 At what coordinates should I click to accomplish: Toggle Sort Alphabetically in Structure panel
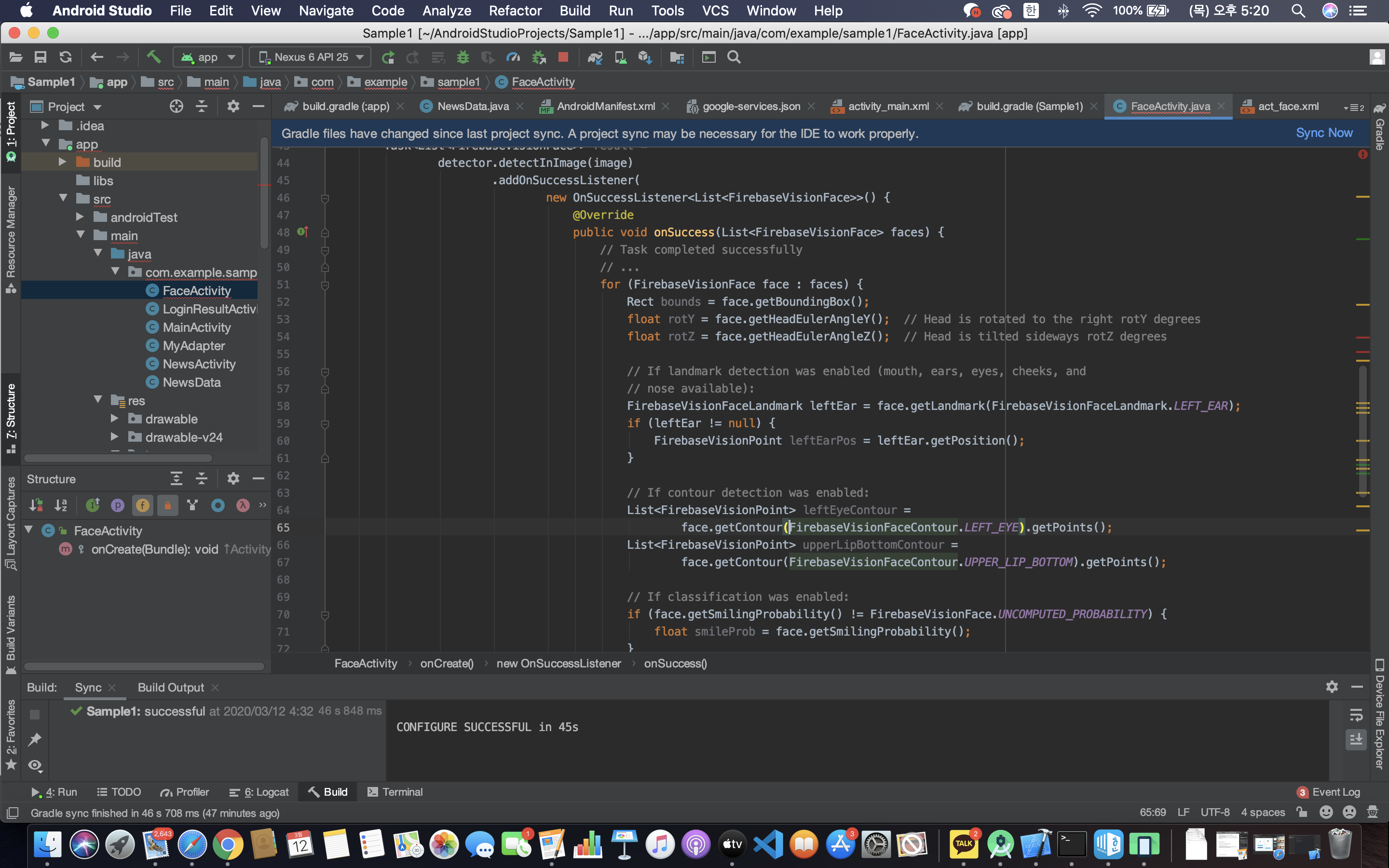61,505
